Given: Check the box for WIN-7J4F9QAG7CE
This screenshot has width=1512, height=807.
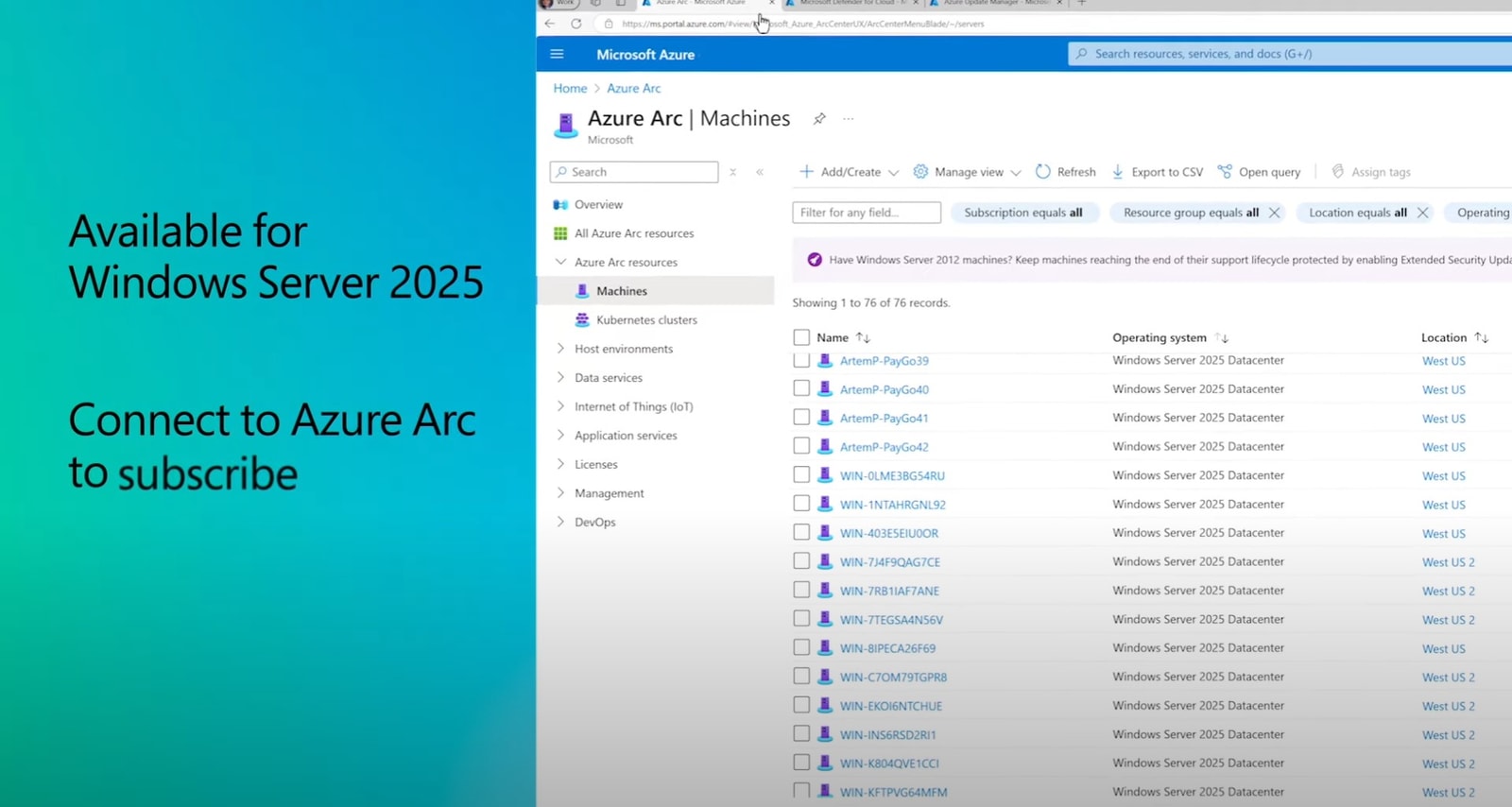Looking at the screenshot, I should pyautogui.click(x=801, y=561).
